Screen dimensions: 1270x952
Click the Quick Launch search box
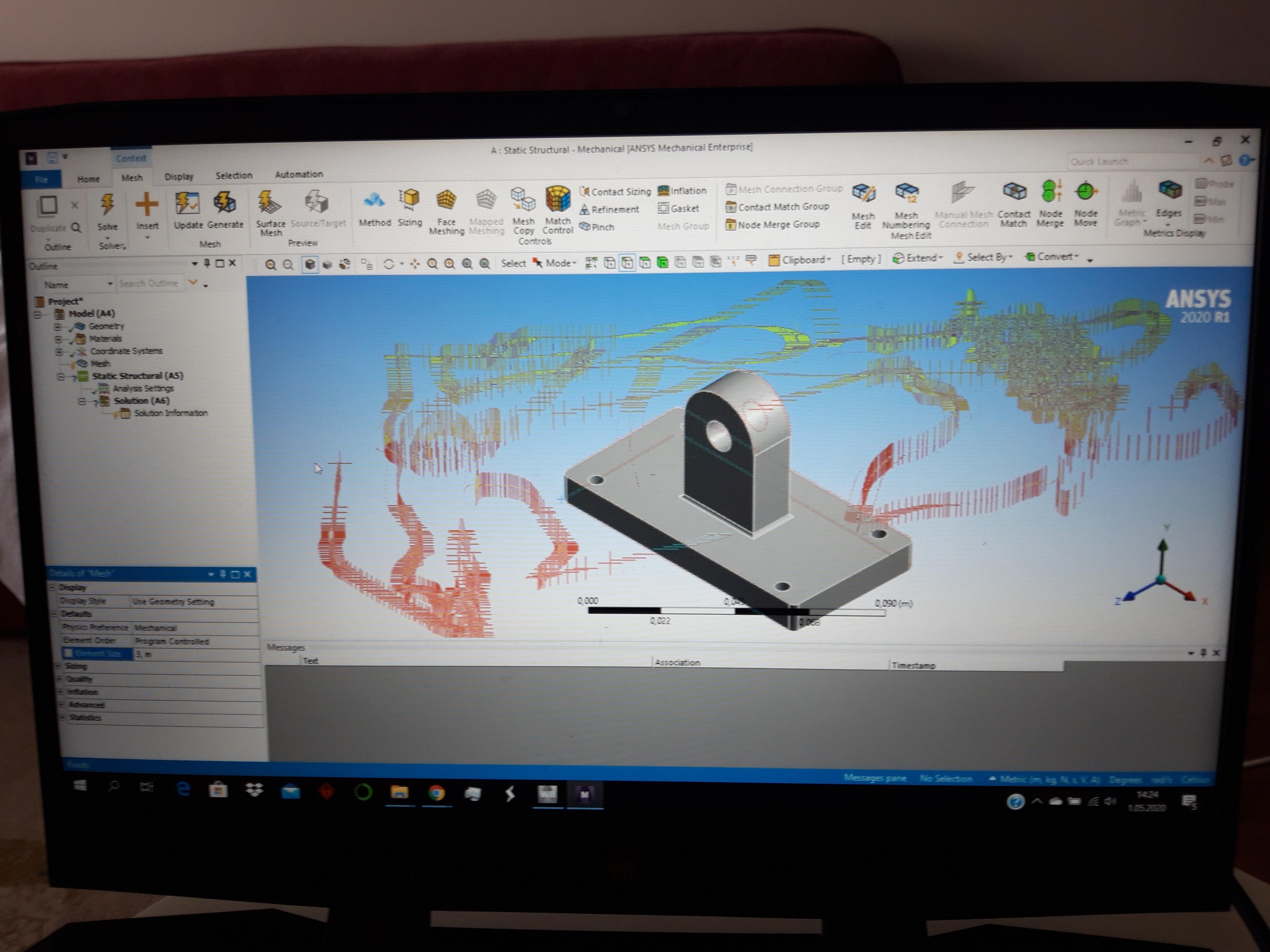click(1132, 161)
